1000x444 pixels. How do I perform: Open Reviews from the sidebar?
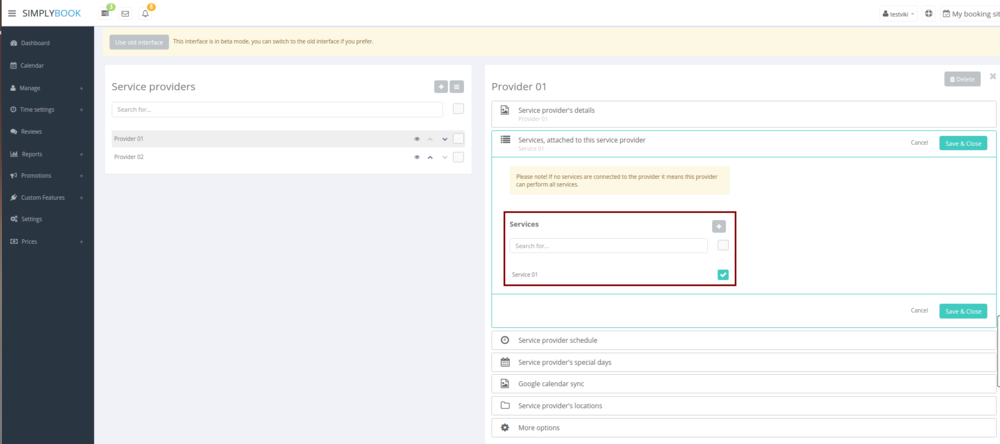[31, 132]
